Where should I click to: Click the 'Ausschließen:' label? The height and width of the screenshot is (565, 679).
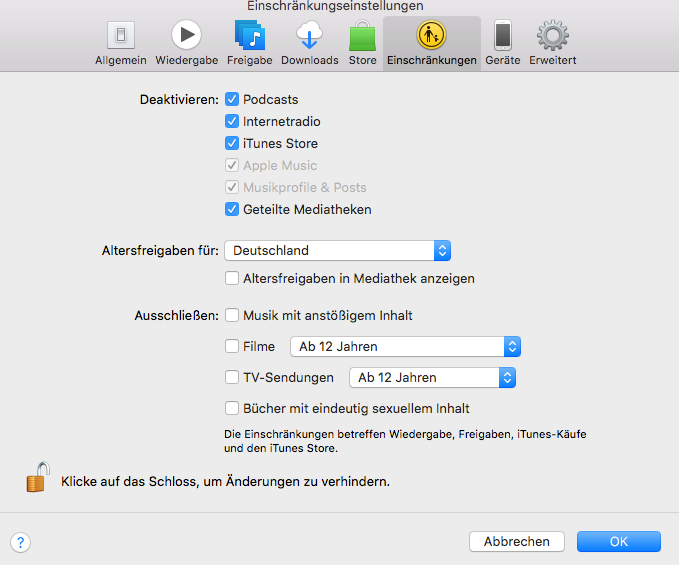[x=177, y=316]
